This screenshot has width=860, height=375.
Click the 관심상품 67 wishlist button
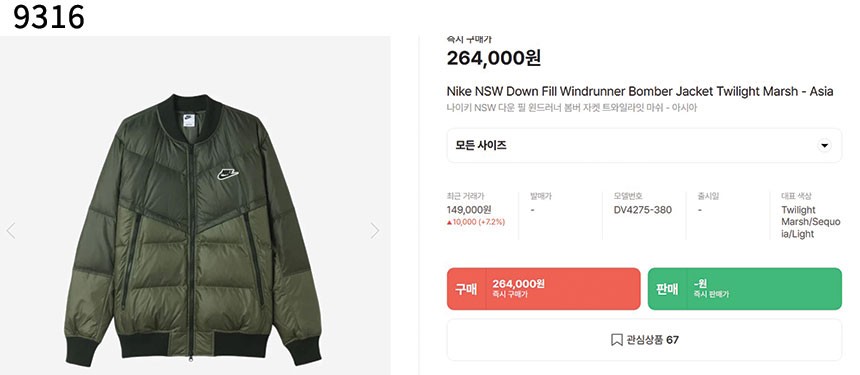[644, 340]
